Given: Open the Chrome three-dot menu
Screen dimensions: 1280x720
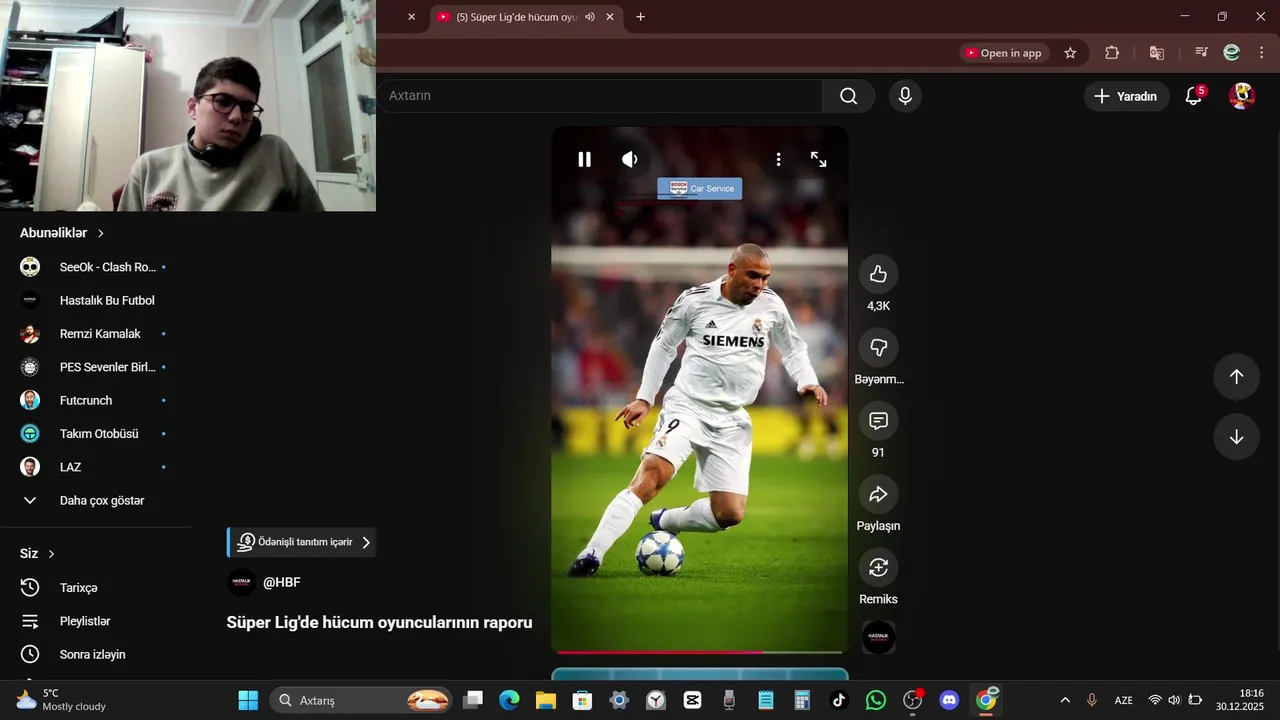Looking at the screenshot, I should pos(1262,53).
